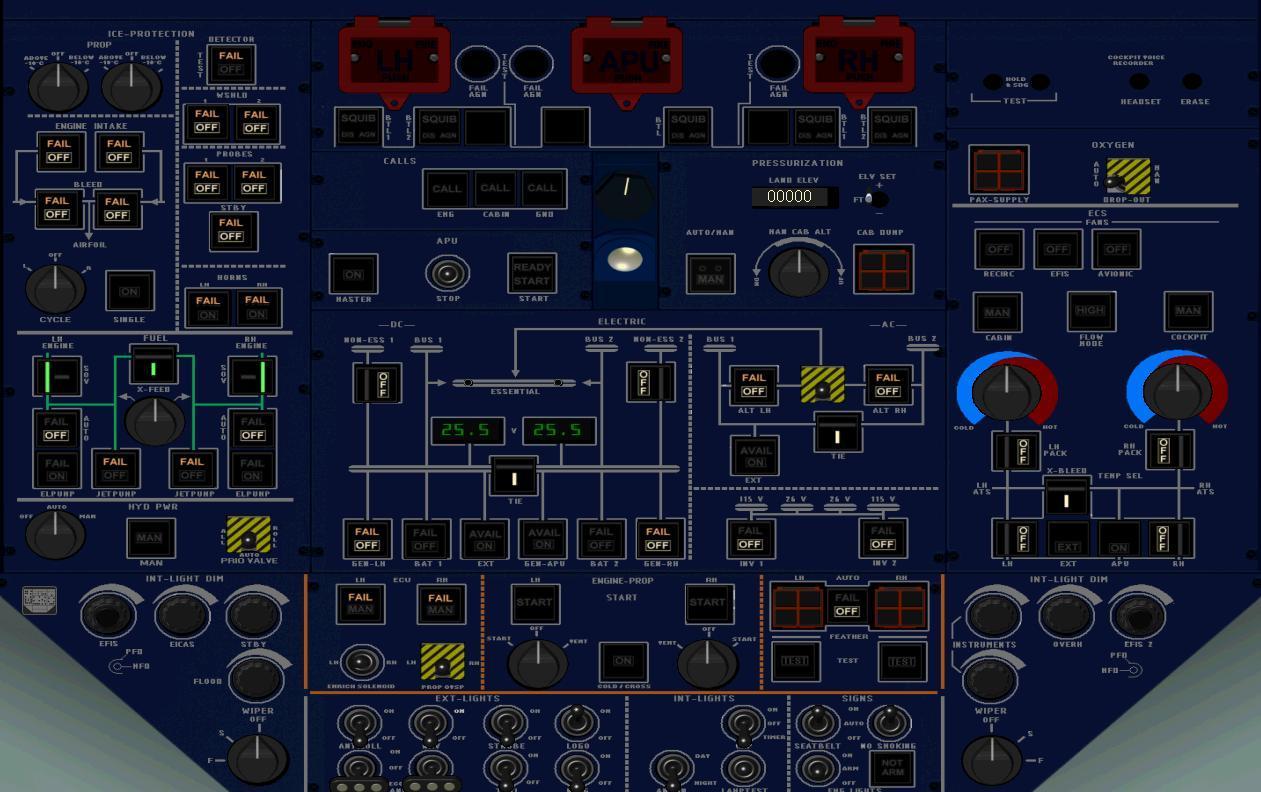Image resolution: width=1261 pixels, height=792 pixels.
Task: Flip the STROBE lights toggle switch
Action: tap(504, 722)
